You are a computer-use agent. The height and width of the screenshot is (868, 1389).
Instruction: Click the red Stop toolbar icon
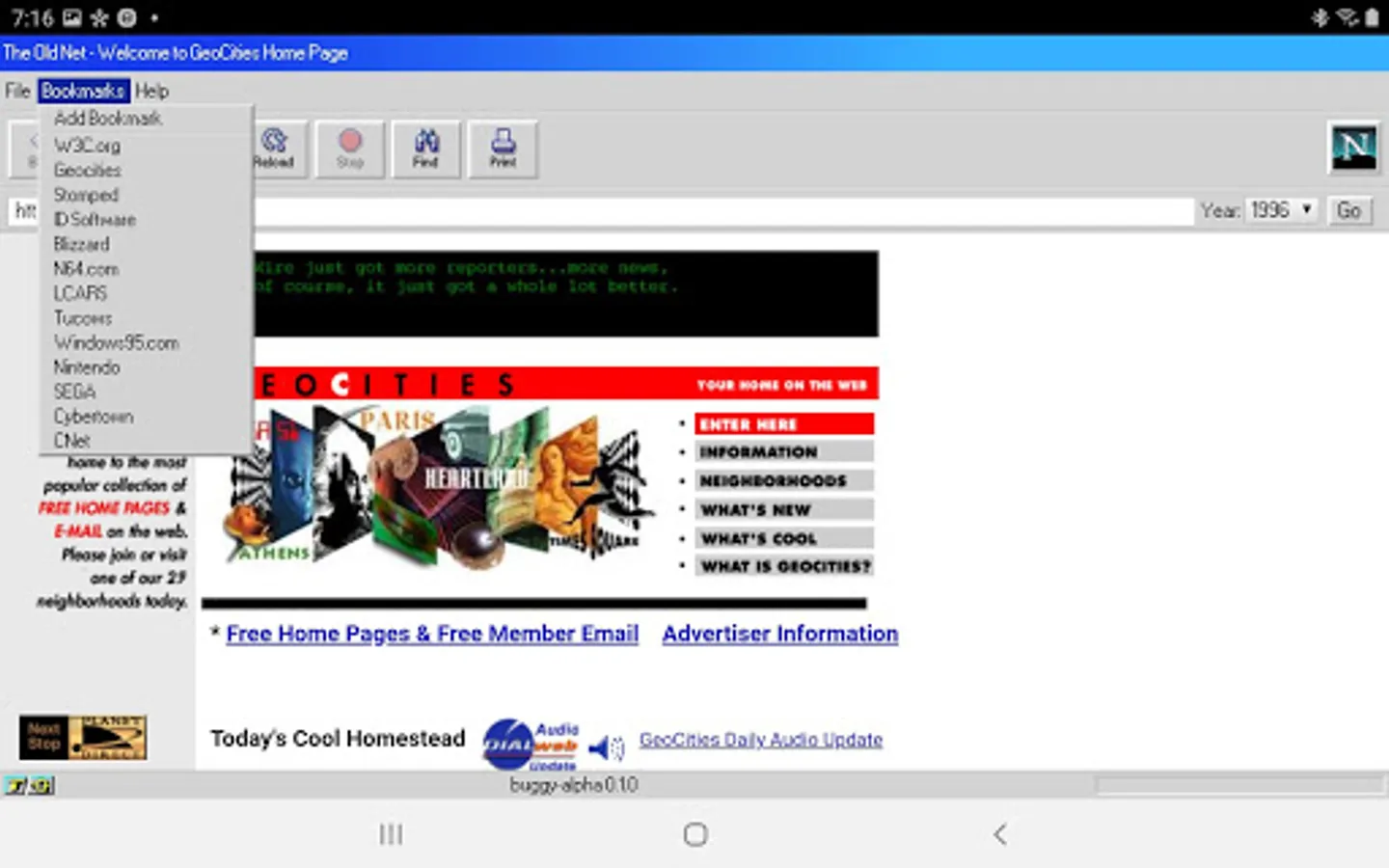coord(350,149)
